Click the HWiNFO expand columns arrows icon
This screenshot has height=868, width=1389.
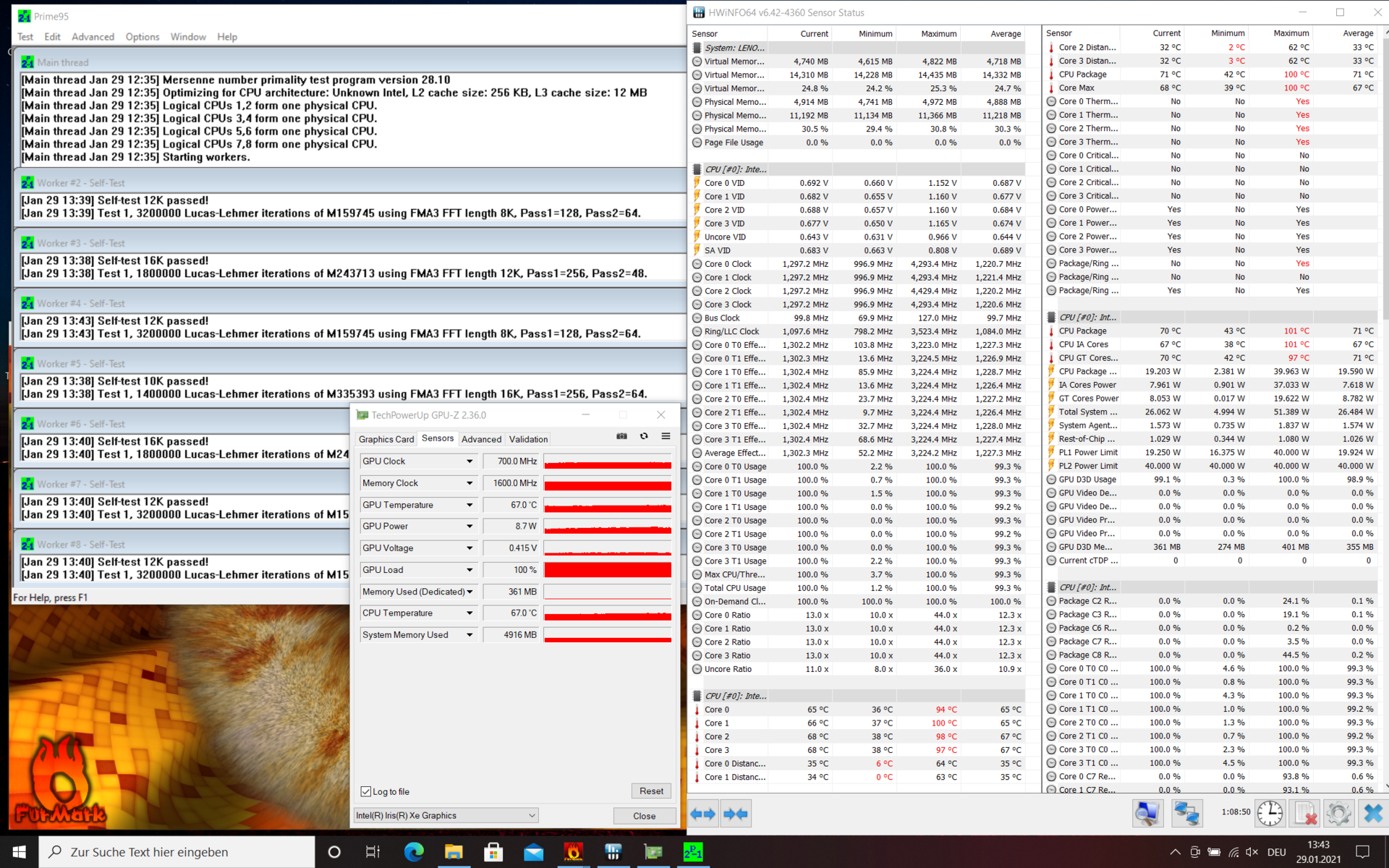702,814
